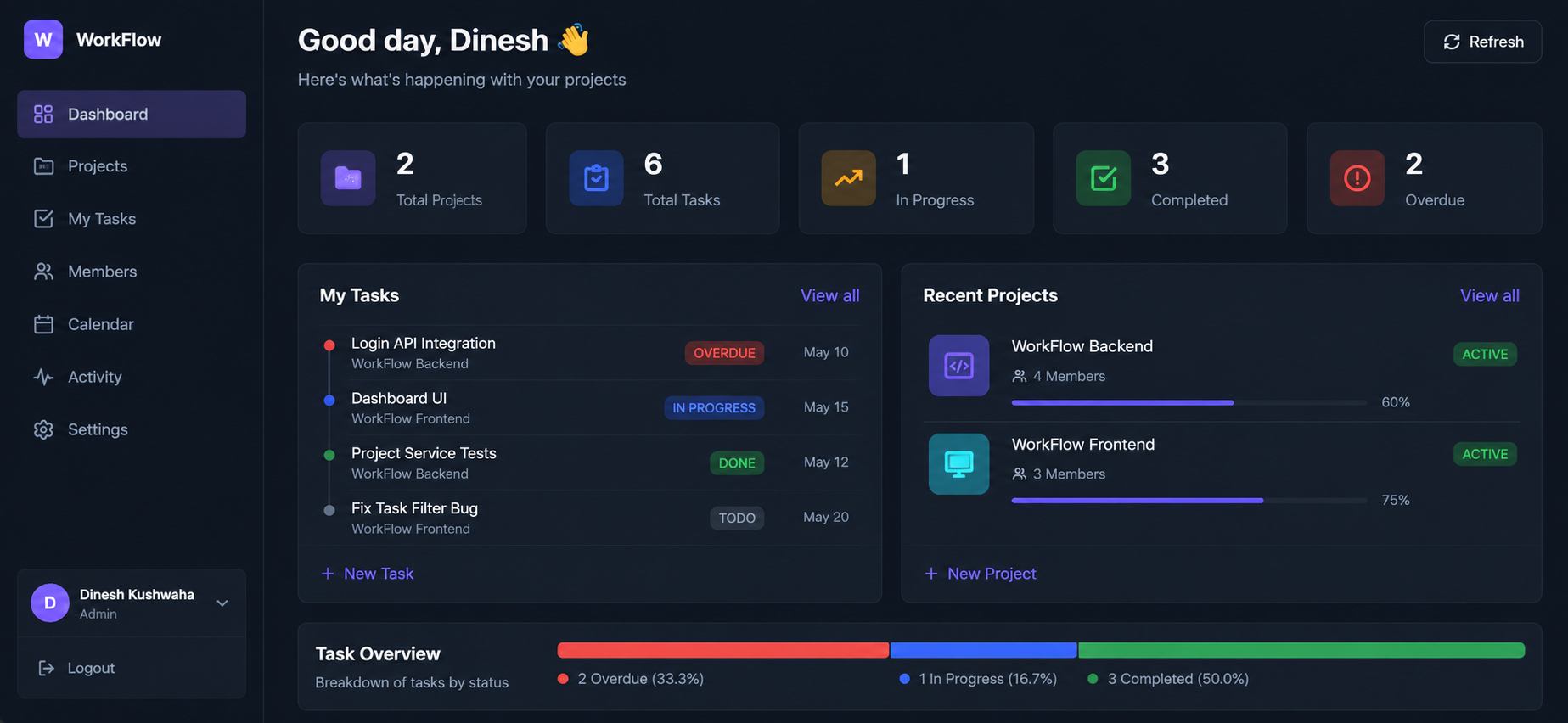The image size is (1568, 723).
Task: Click the green Completed overview segment
Action: tap(1301, 650)
